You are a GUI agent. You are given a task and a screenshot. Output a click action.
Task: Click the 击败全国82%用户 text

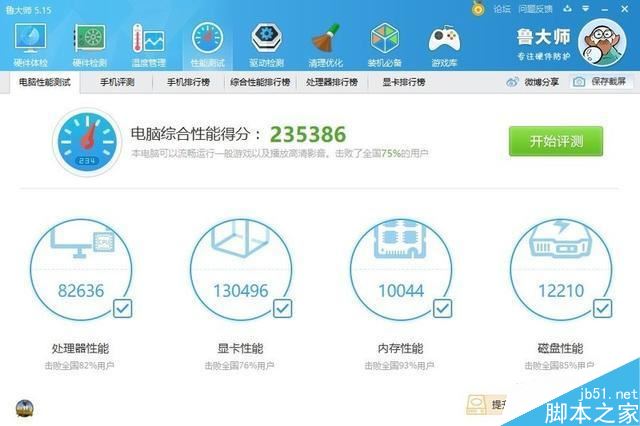click(x=80, y=365)
